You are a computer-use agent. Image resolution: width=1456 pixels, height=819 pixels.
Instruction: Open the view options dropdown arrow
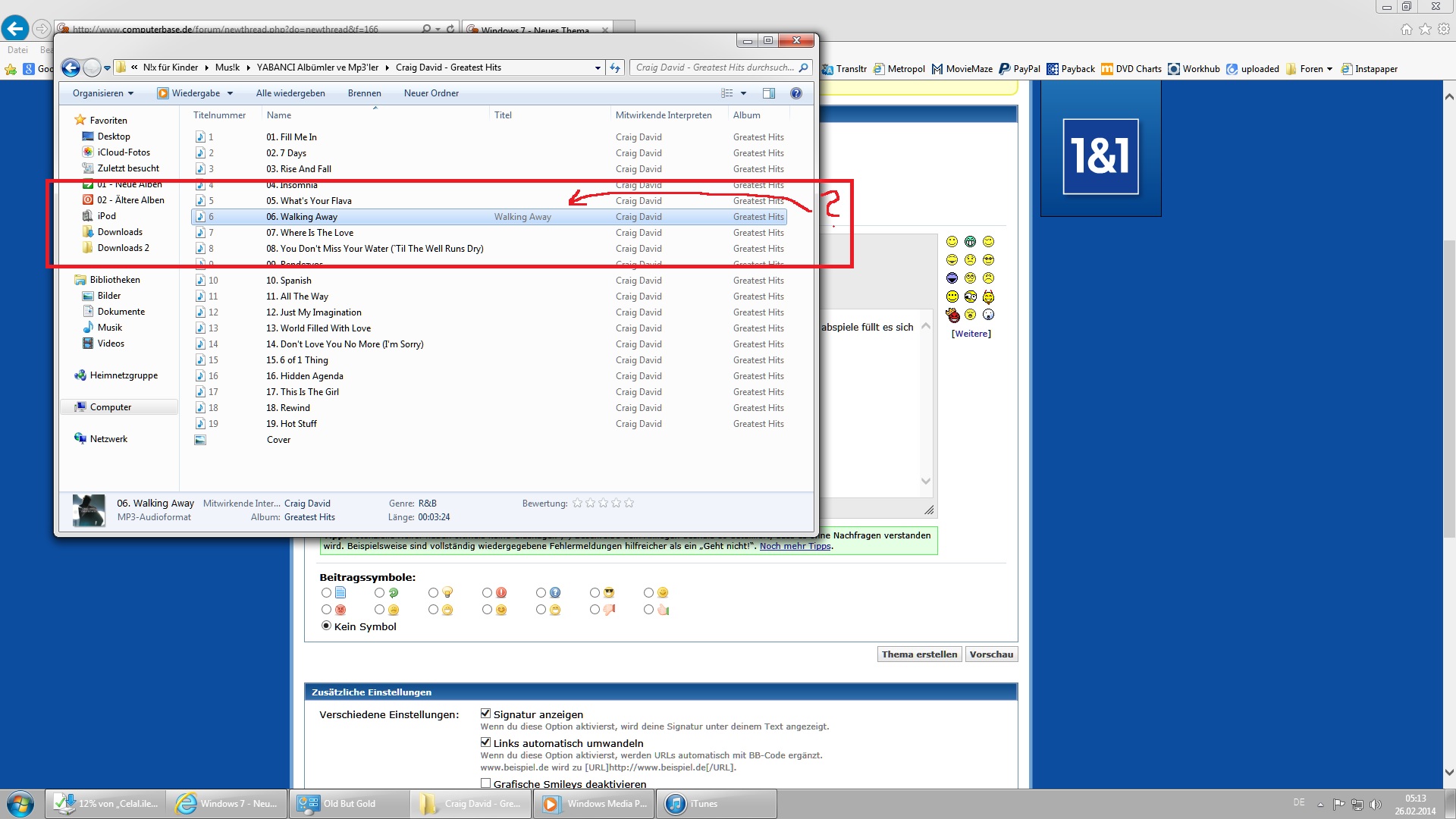click(743, 93)
